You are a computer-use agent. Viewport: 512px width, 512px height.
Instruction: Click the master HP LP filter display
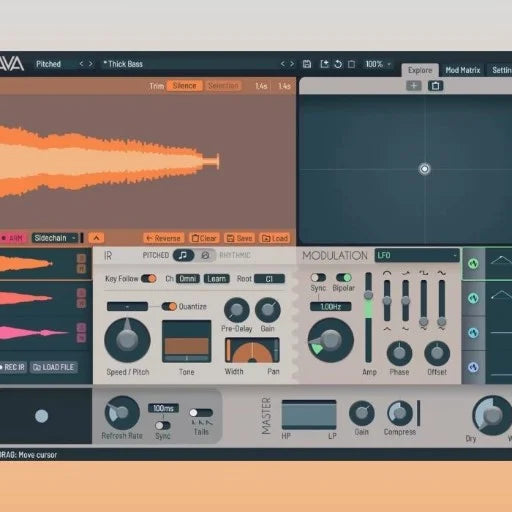309,415
